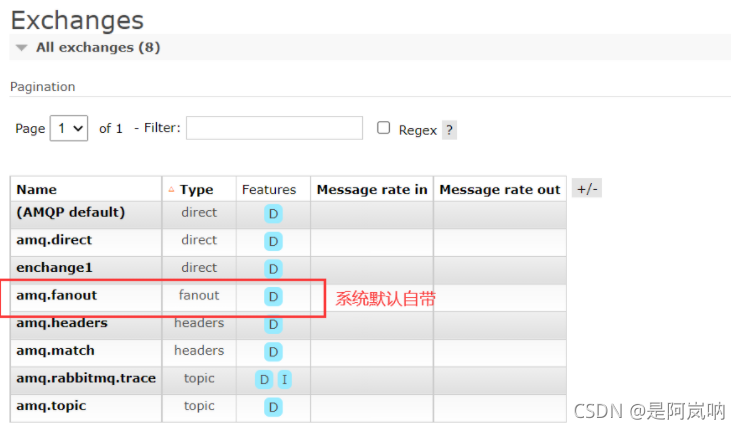Screen dimensions: 740x429
Task: Open the amq.fanout exchange
Action: coord(57,295)
